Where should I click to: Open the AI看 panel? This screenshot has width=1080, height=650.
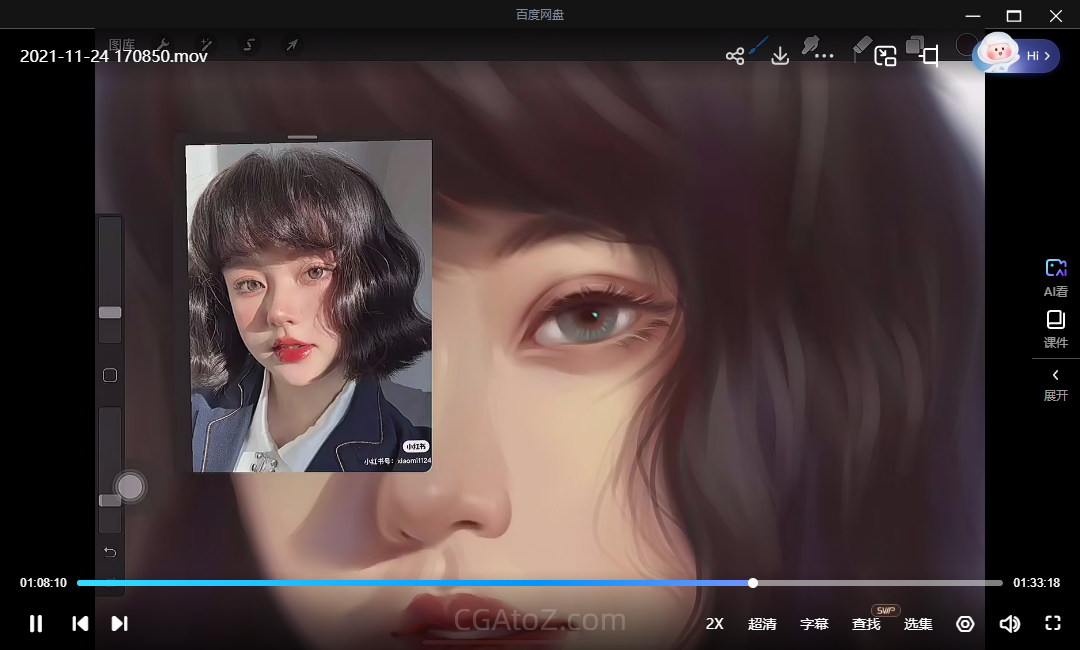click(1056, 278)
